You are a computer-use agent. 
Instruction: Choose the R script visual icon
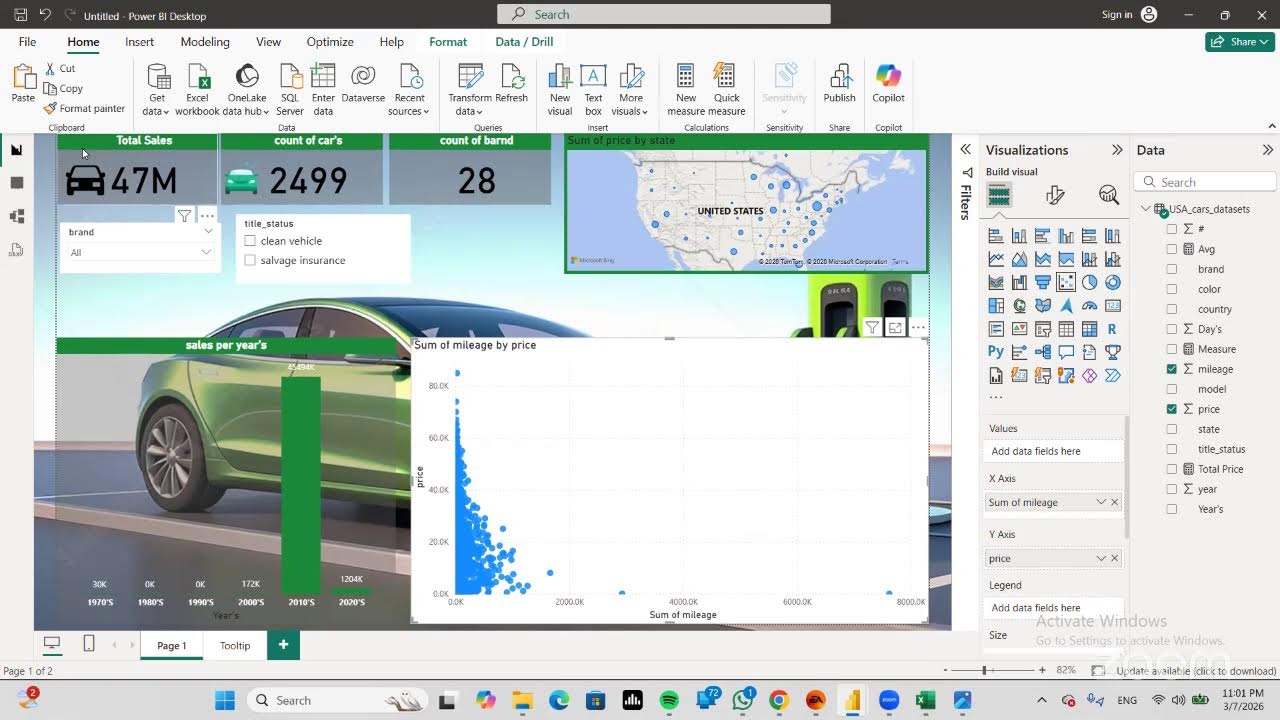1112,329
